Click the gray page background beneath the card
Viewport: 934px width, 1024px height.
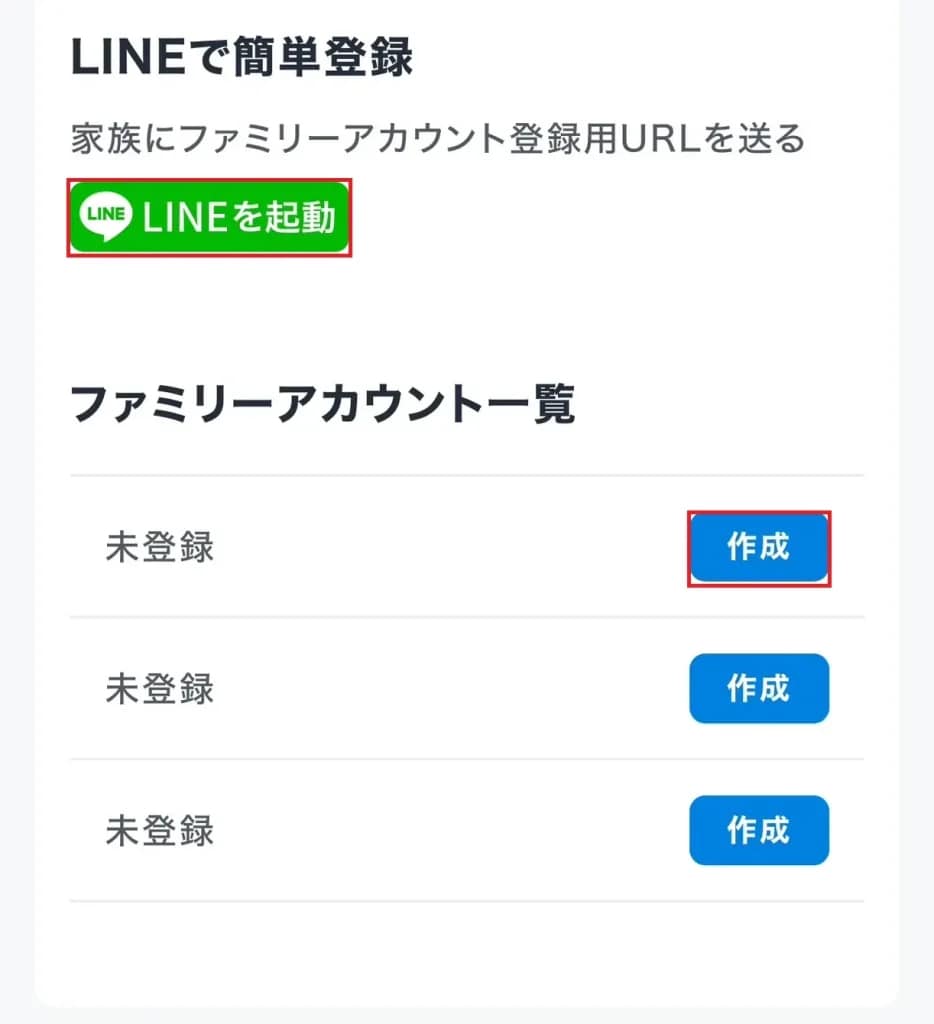point(466,1018)
